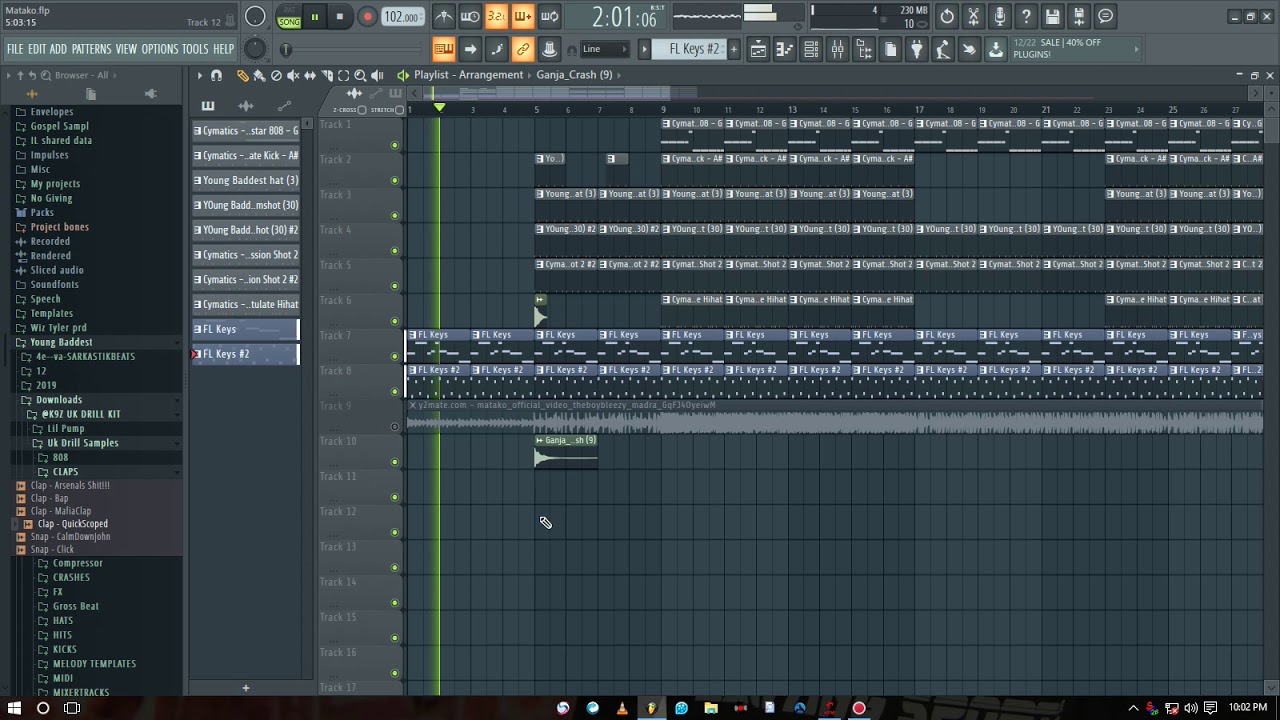Click the undo history icon
The image size is (1280, 720).
pos(947,16)
